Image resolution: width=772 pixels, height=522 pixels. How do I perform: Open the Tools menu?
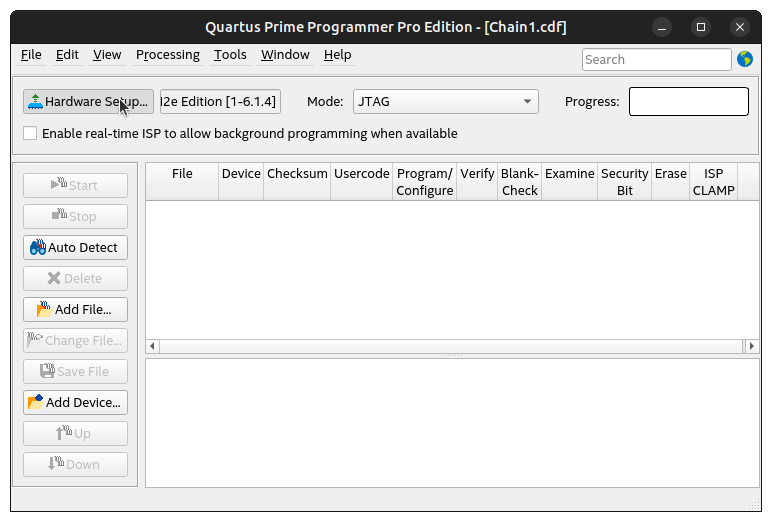(230, 55)
